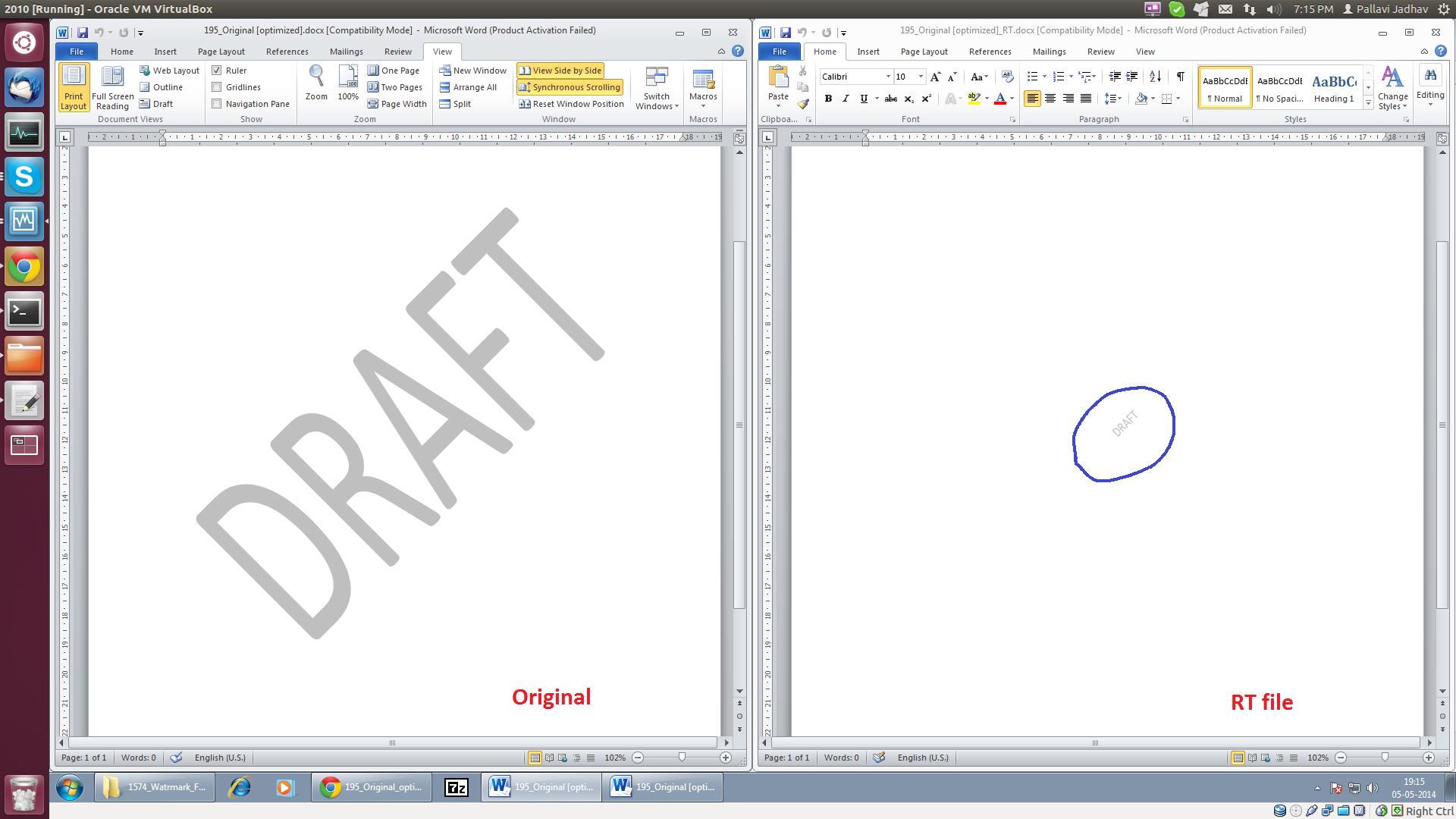1456x819 pixels.
Task: Click the zoom slider in the left window status bar
Action: [x=682, y=758]
